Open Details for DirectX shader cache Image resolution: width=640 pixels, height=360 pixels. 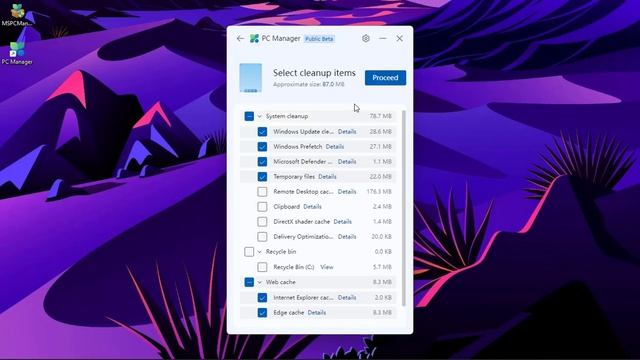[x=342, y=222]
